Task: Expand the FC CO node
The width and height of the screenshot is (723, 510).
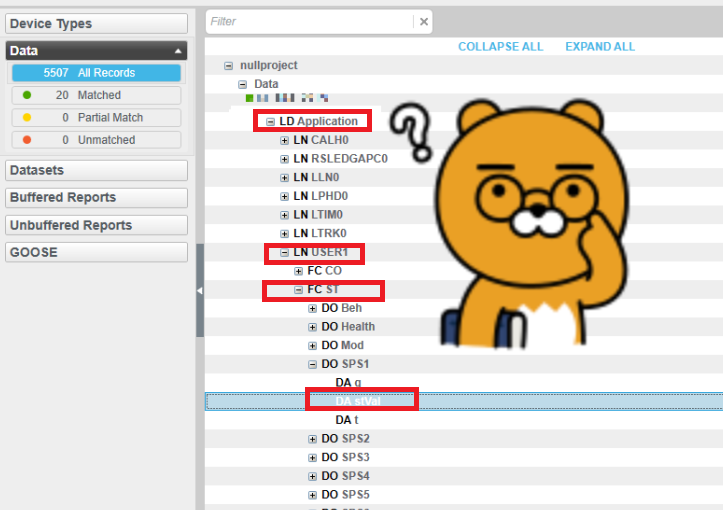Action: (x=298, y=271)
